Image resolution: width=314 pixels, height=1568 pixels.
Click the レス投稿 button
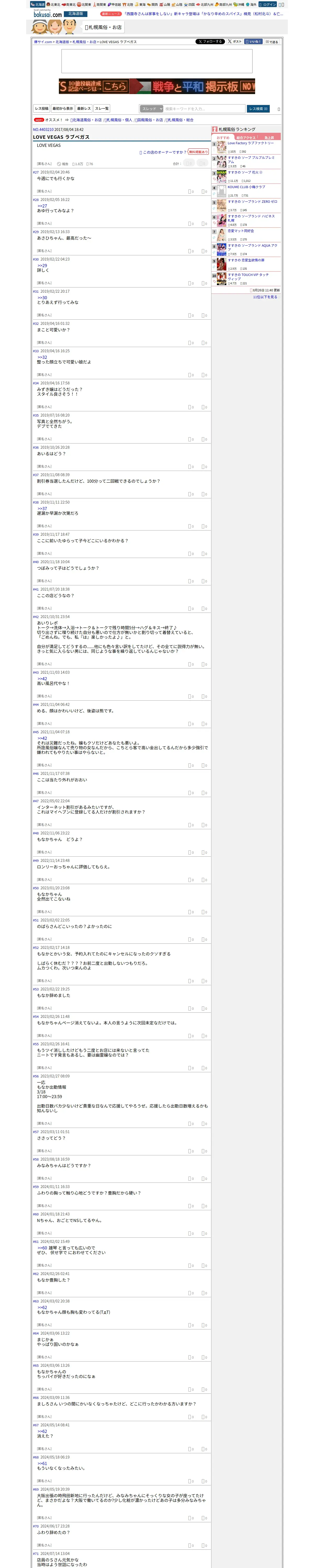tap(41, 108)
